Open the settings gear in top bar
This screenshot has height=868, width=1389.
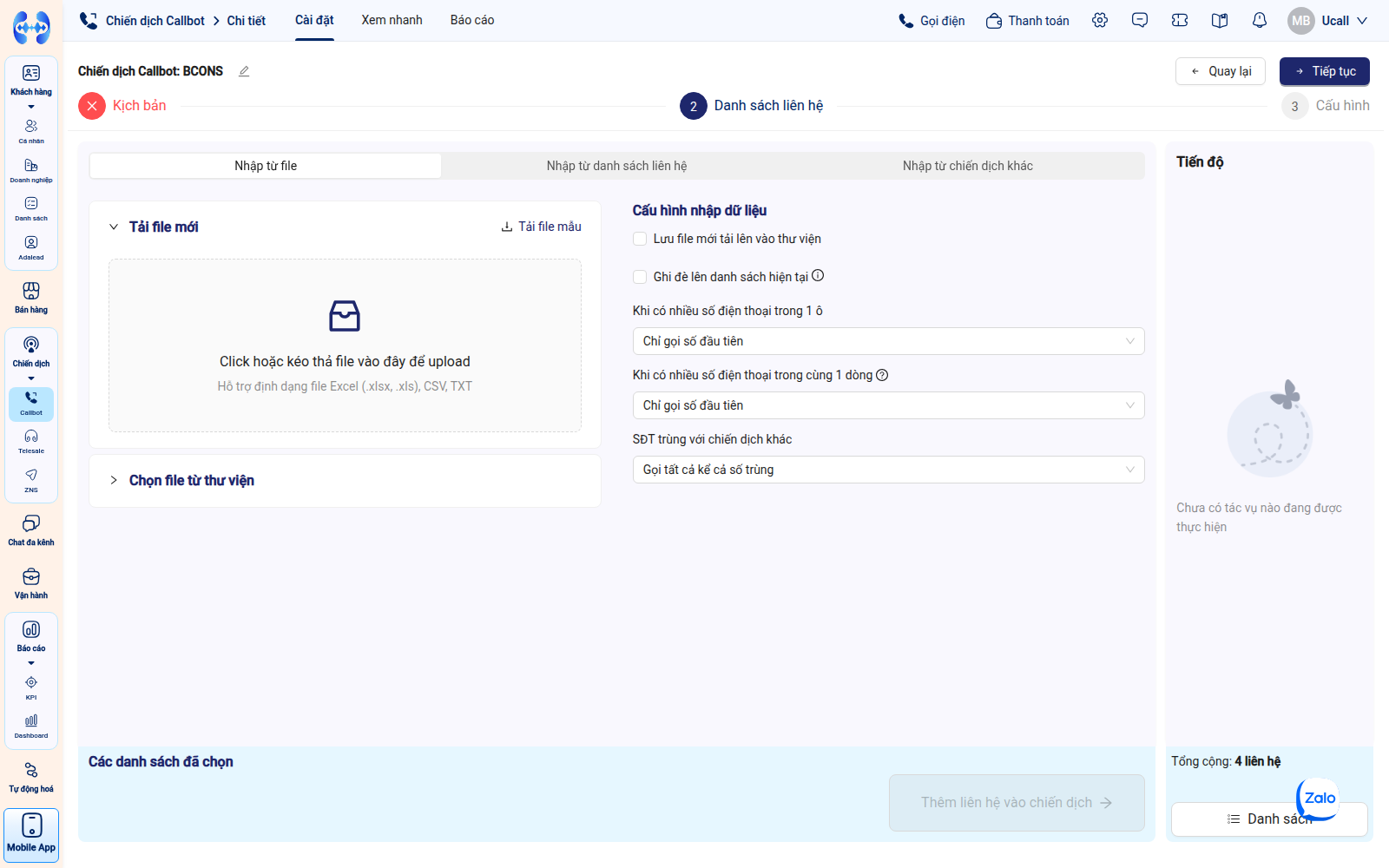pyautogui.click(x=1100, y=20)
